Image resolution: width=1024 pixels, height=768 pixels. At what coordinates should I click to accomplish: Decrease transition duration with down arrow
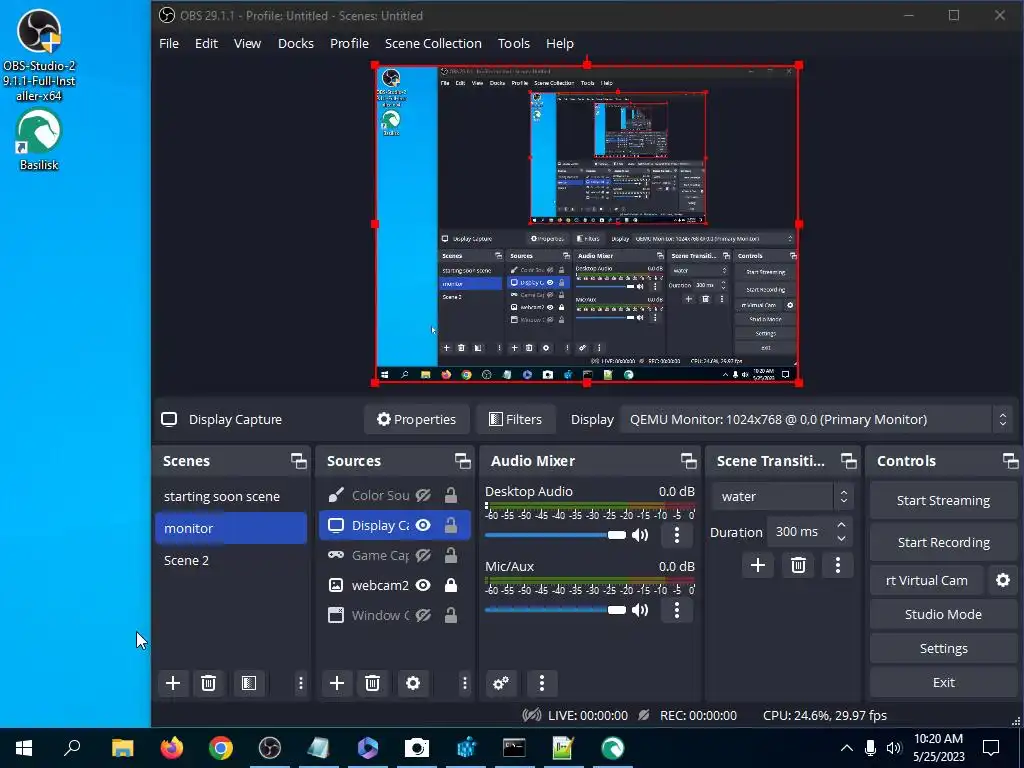(841, 539)
